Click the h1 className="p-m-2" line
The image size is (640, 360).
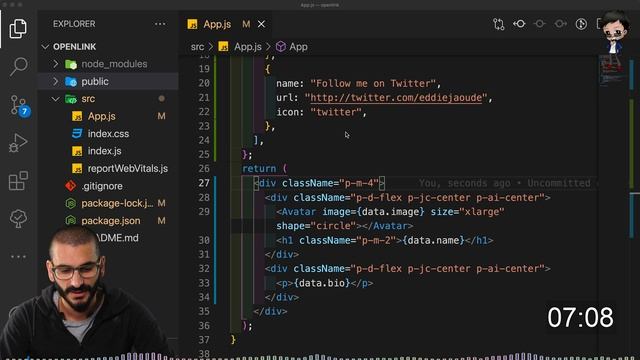coord(384,240)
